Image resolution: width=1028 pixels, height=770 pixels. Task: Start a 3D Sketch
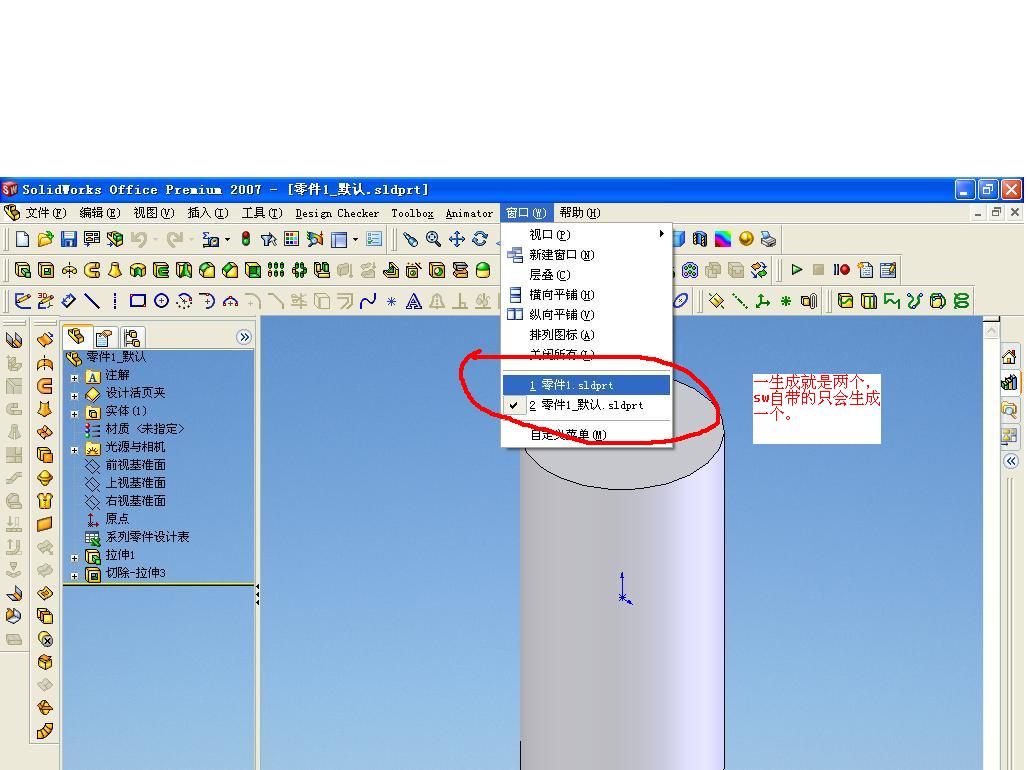45,301
